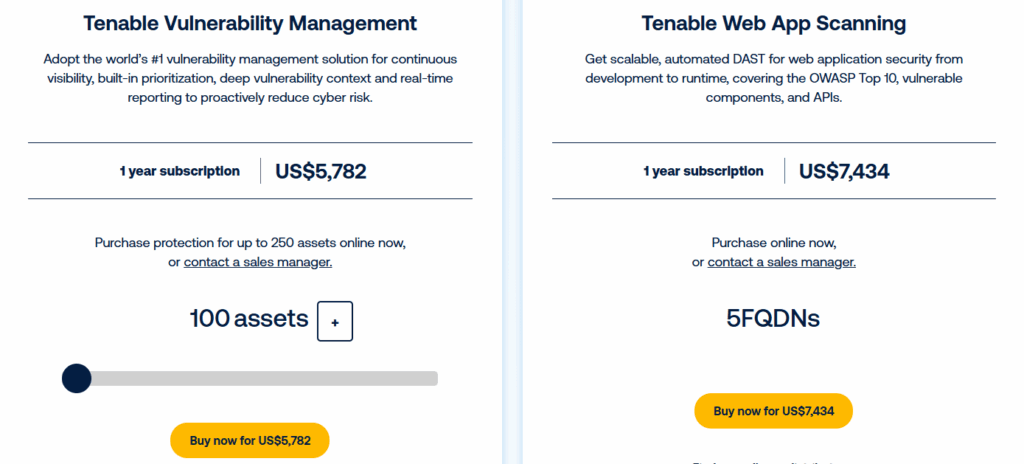Click the Web App Scanning DAST description

[773, 78]
